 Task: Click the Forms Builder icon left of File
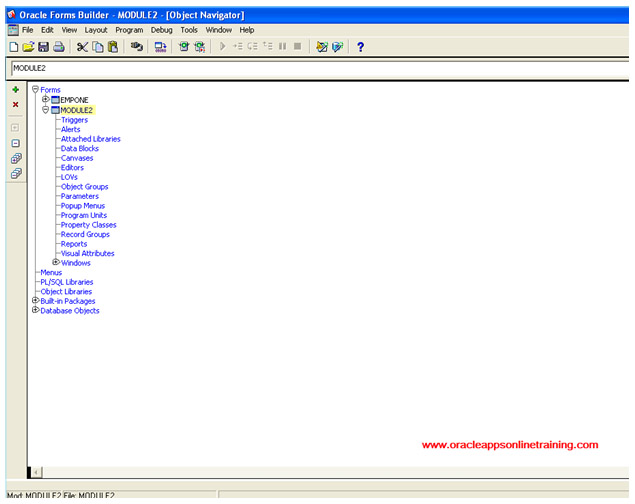click(x=13, y=30)
